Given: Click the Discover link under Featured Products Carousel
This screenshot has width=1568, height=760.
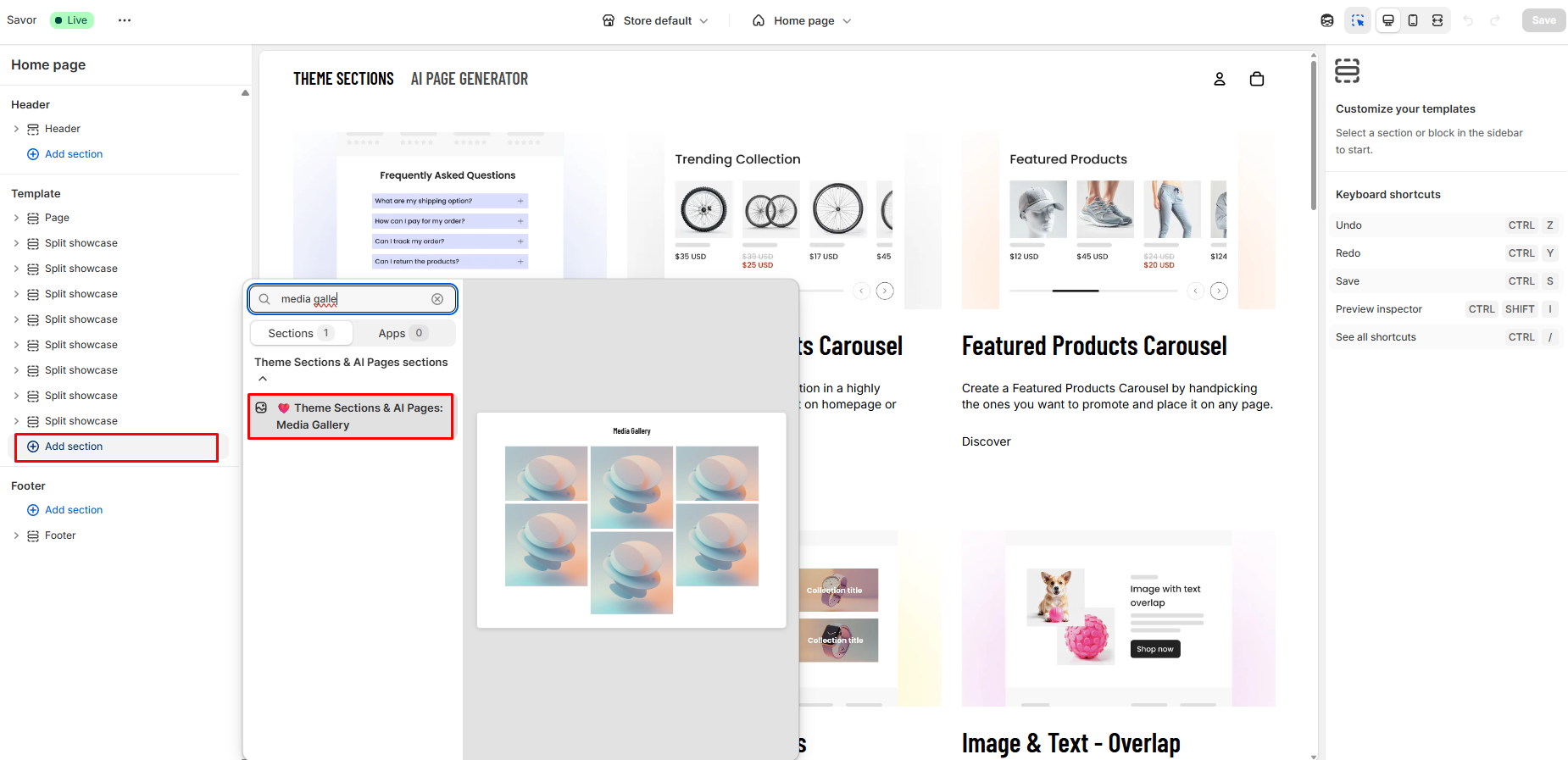Looking at the screenshot, I should pos(986,441).
